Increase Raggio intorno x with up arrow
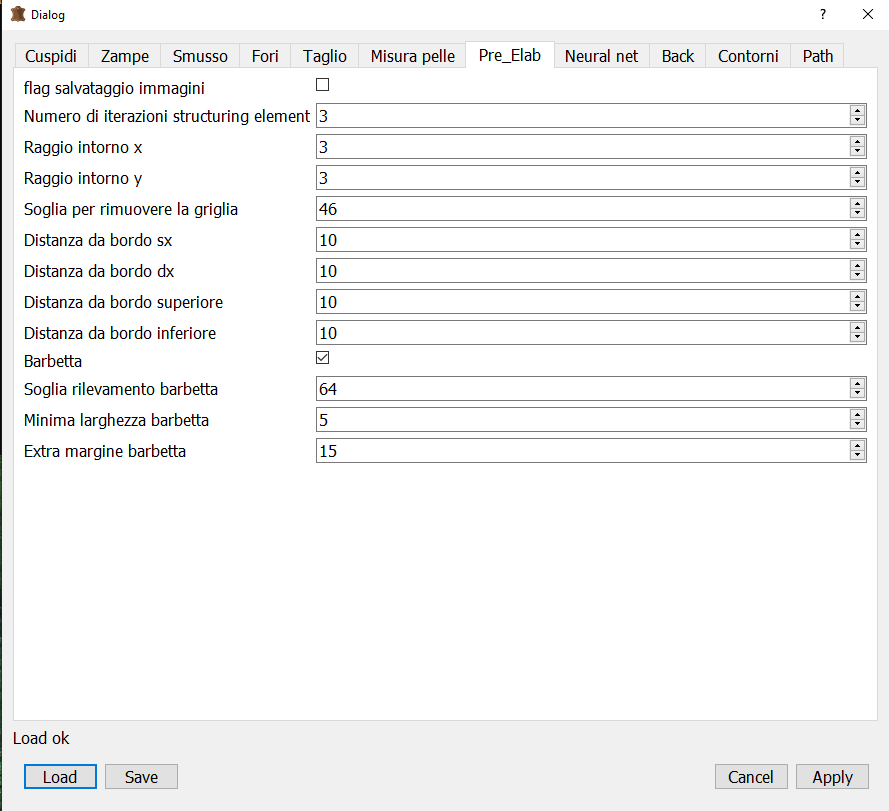Image resolution: width=889 pixels, height=811 pixels. click(x=857, y=141)
